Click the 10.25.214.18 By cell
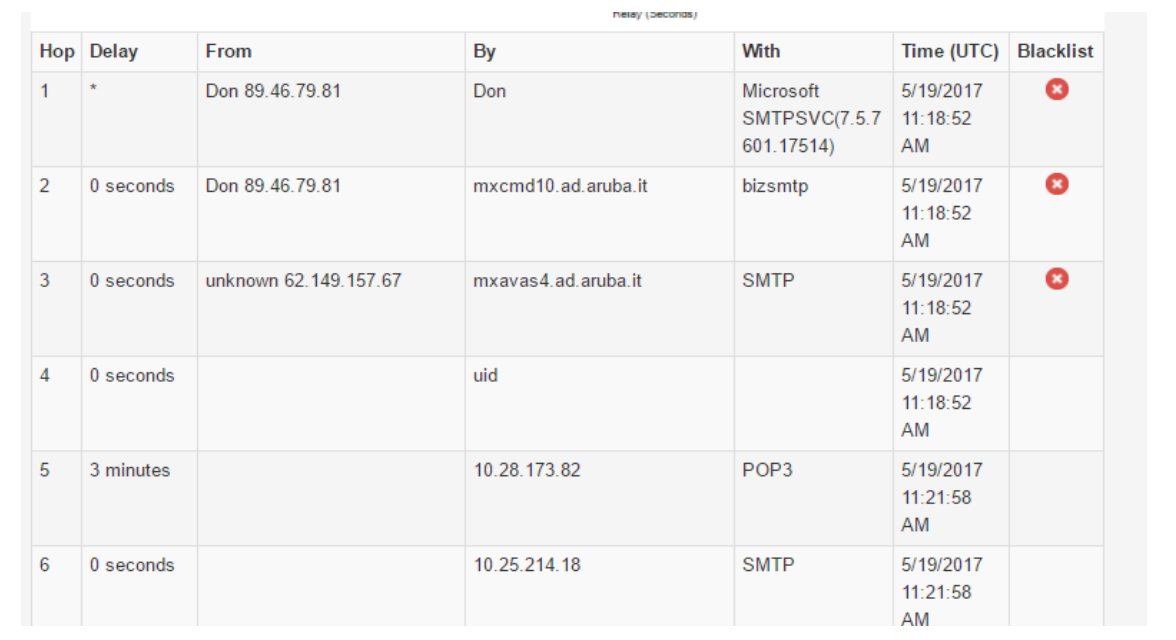This screenshot has width=1176, height=640. pos(527,565)
